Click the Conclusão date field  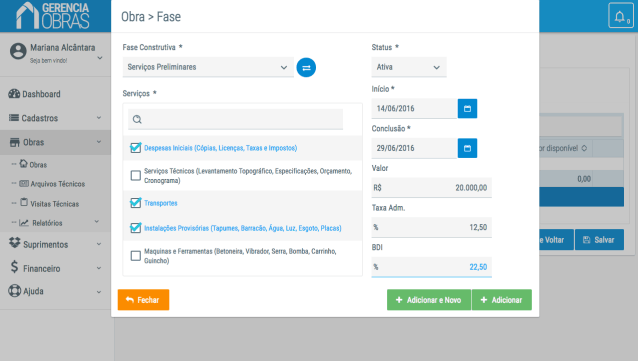[x=414, y=148]
